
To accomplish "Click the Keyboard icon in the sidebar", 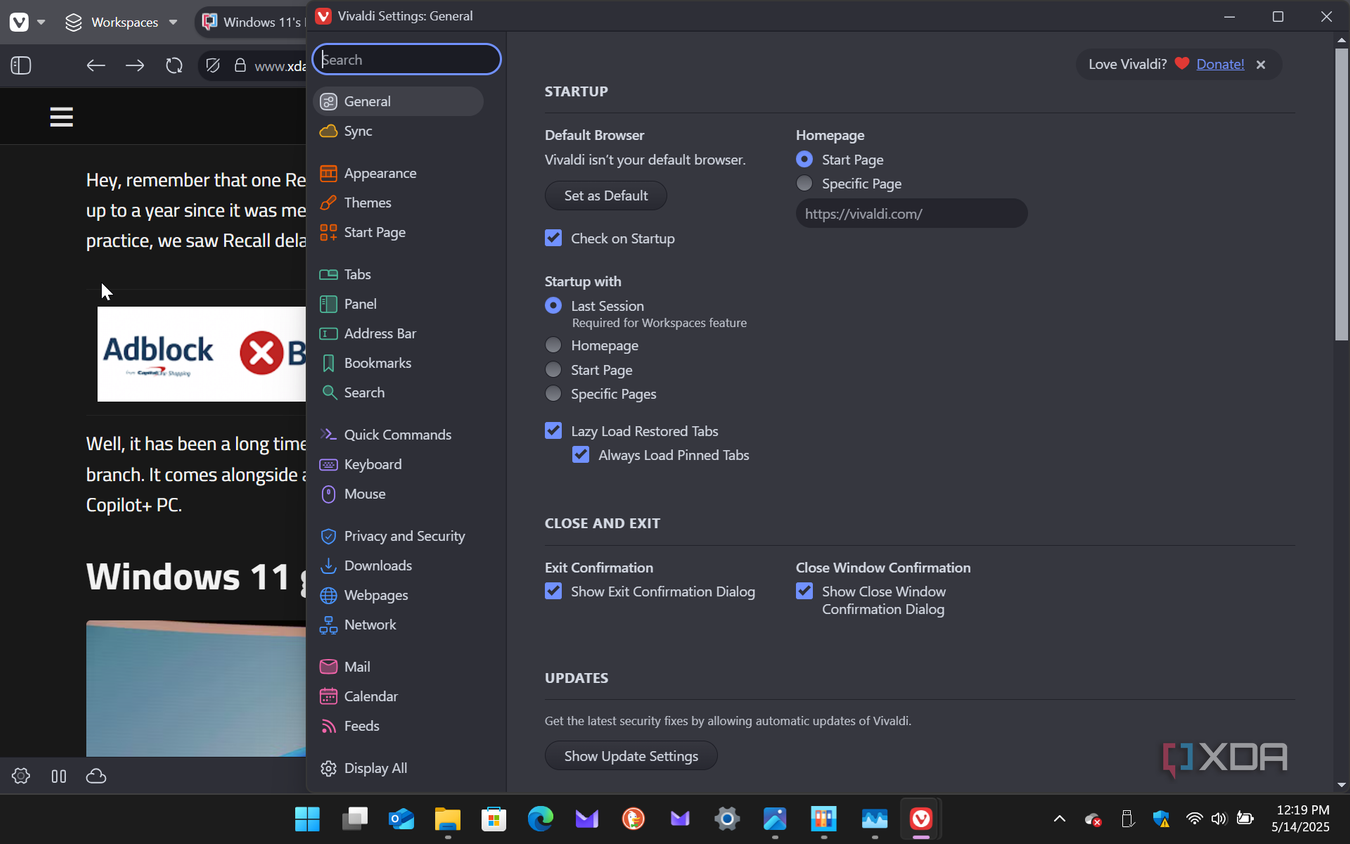I will 328,464.
